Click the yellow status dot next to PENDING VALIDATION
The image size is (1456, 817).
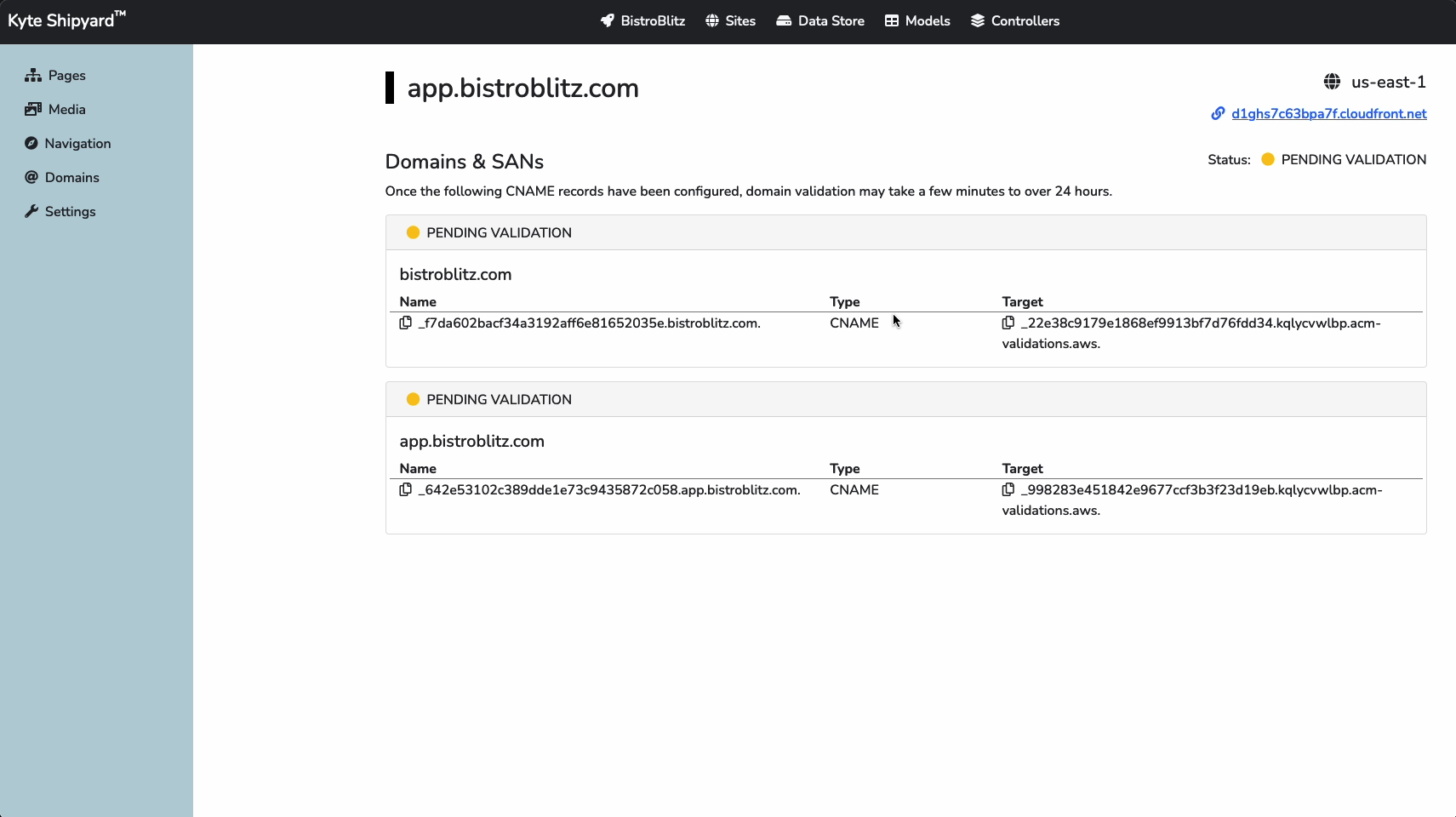coord(1266,159)
